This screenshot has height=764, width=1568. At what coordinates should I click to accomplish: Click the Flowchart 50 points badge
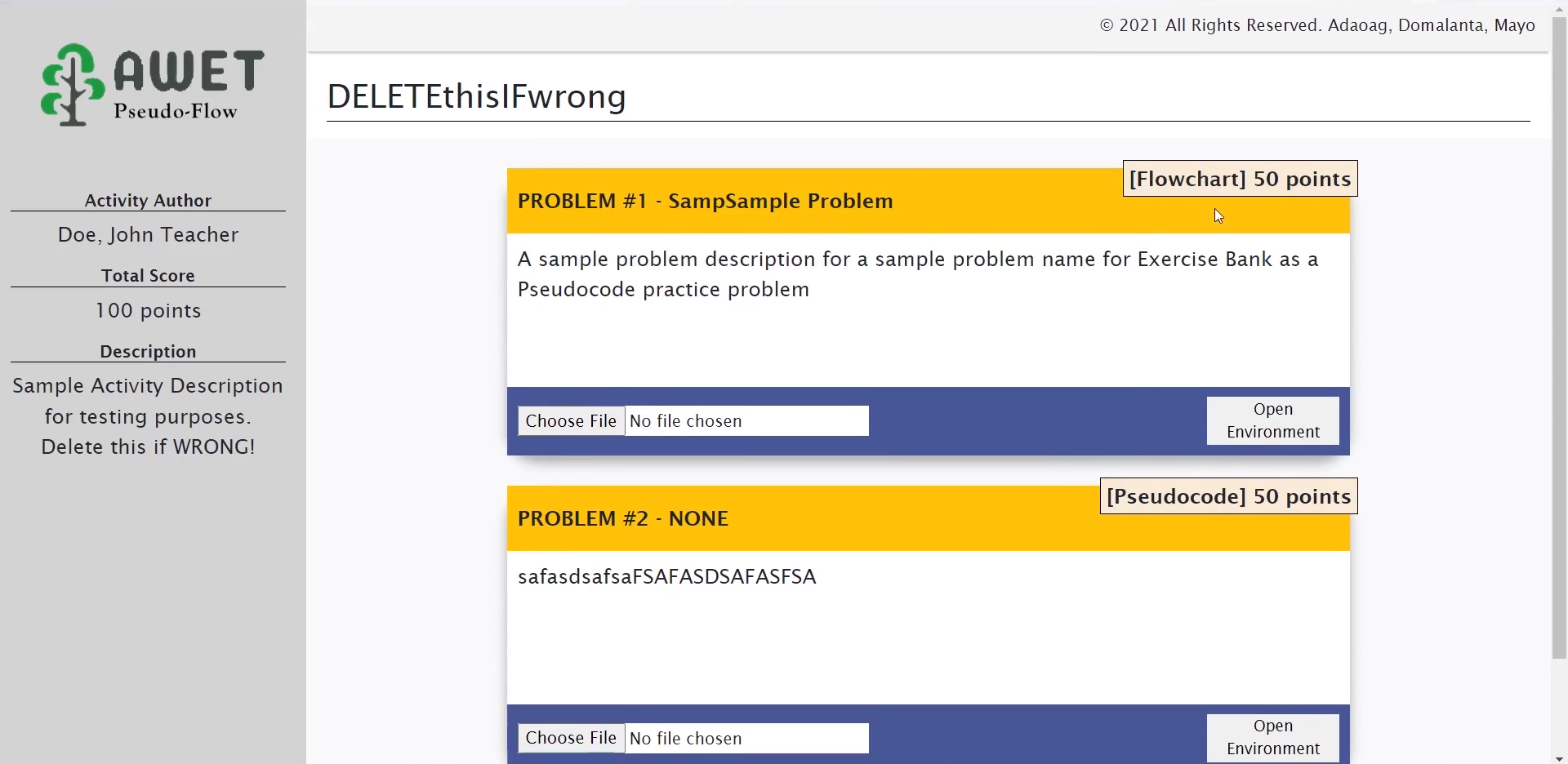[x=1240, y=179]
